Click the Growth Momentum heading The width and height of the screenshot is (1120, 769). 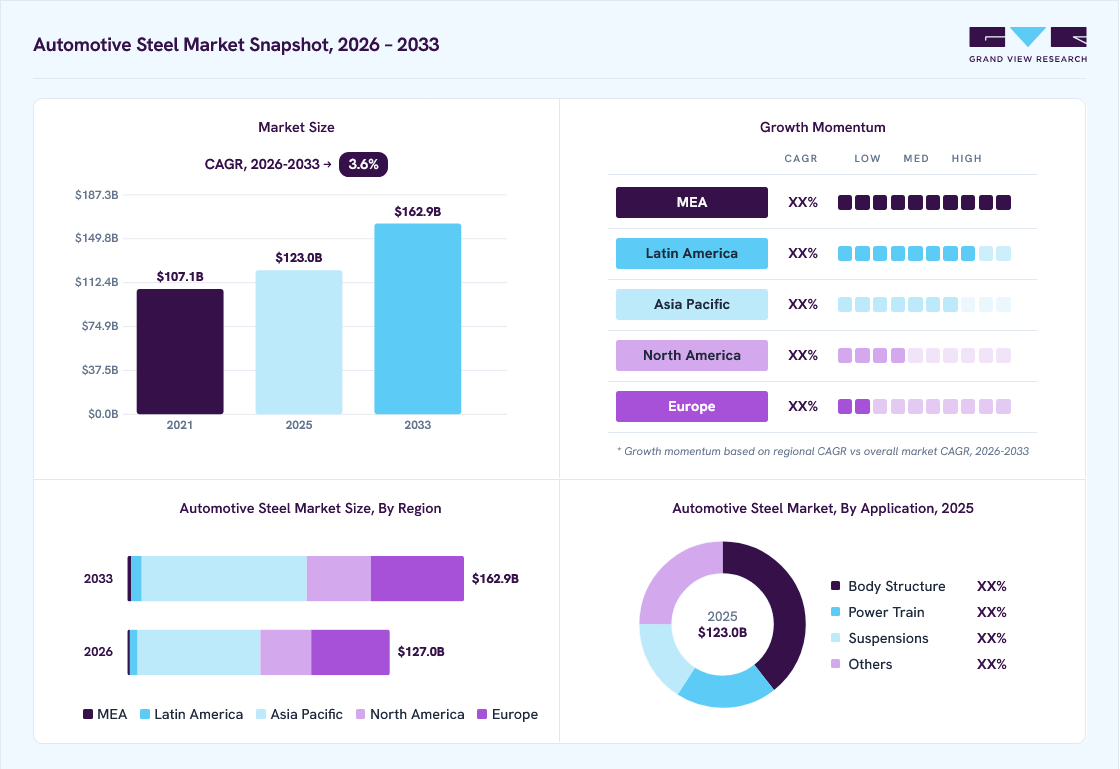click(822, 127)
